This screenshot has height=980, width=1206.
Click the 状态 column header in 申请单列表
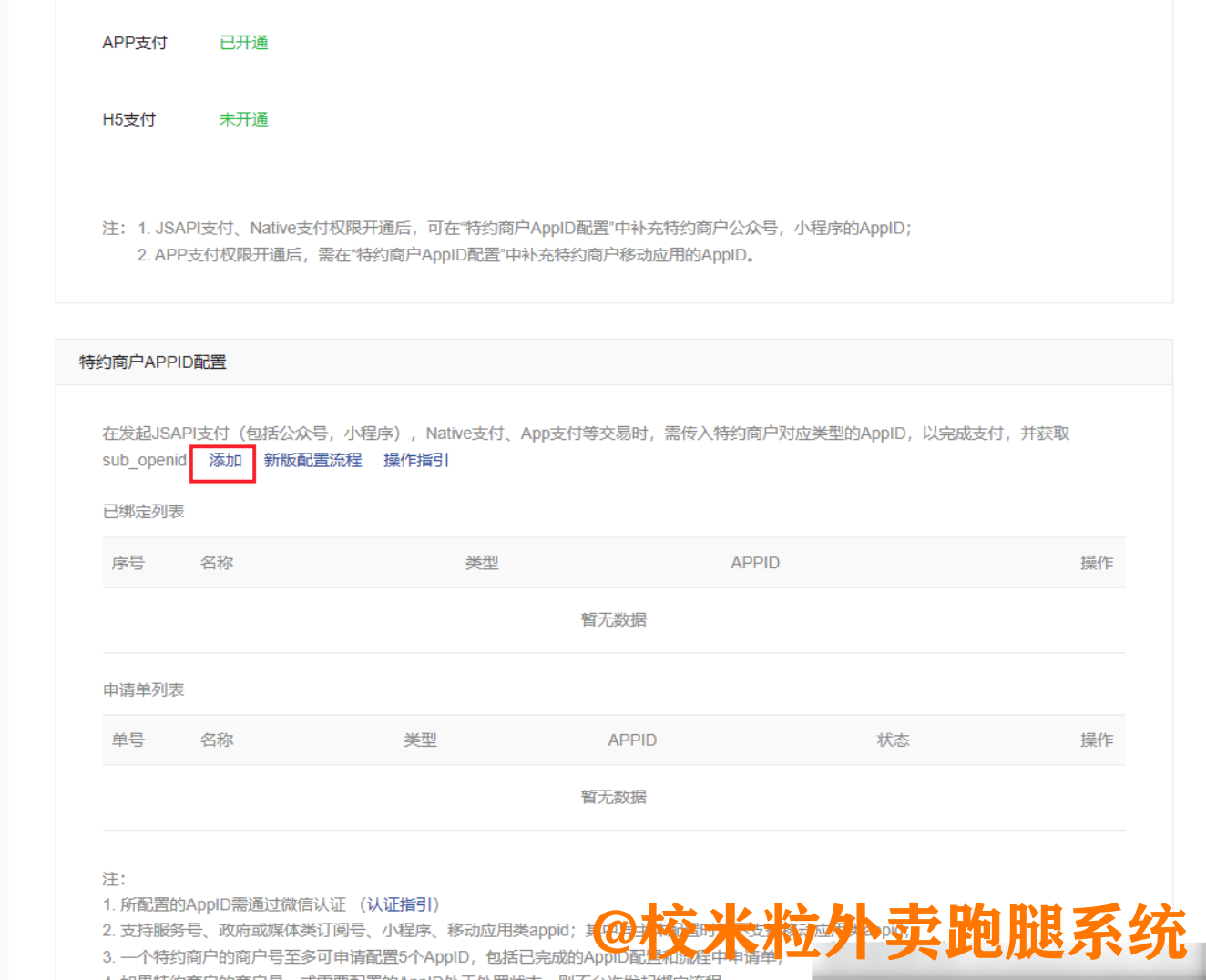click(x=894, y=740)
